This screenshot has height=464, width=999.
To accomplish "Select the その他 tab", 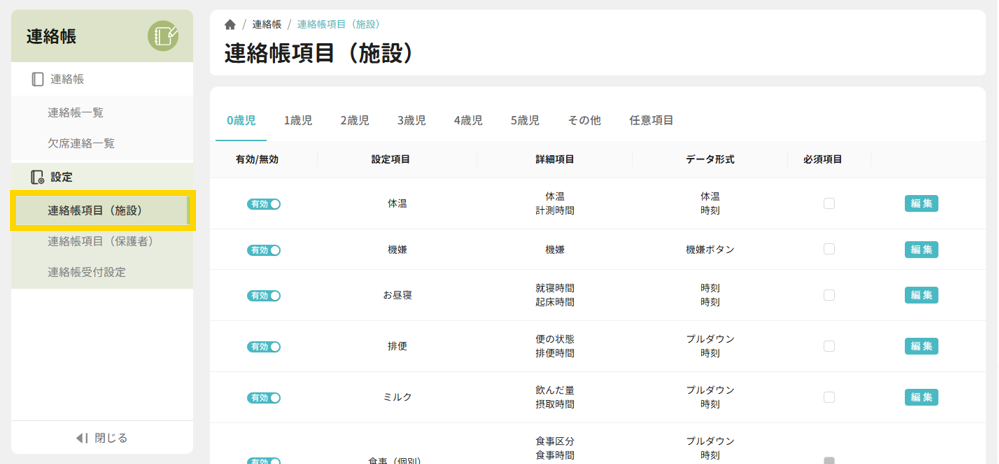I will pos(584,120).
